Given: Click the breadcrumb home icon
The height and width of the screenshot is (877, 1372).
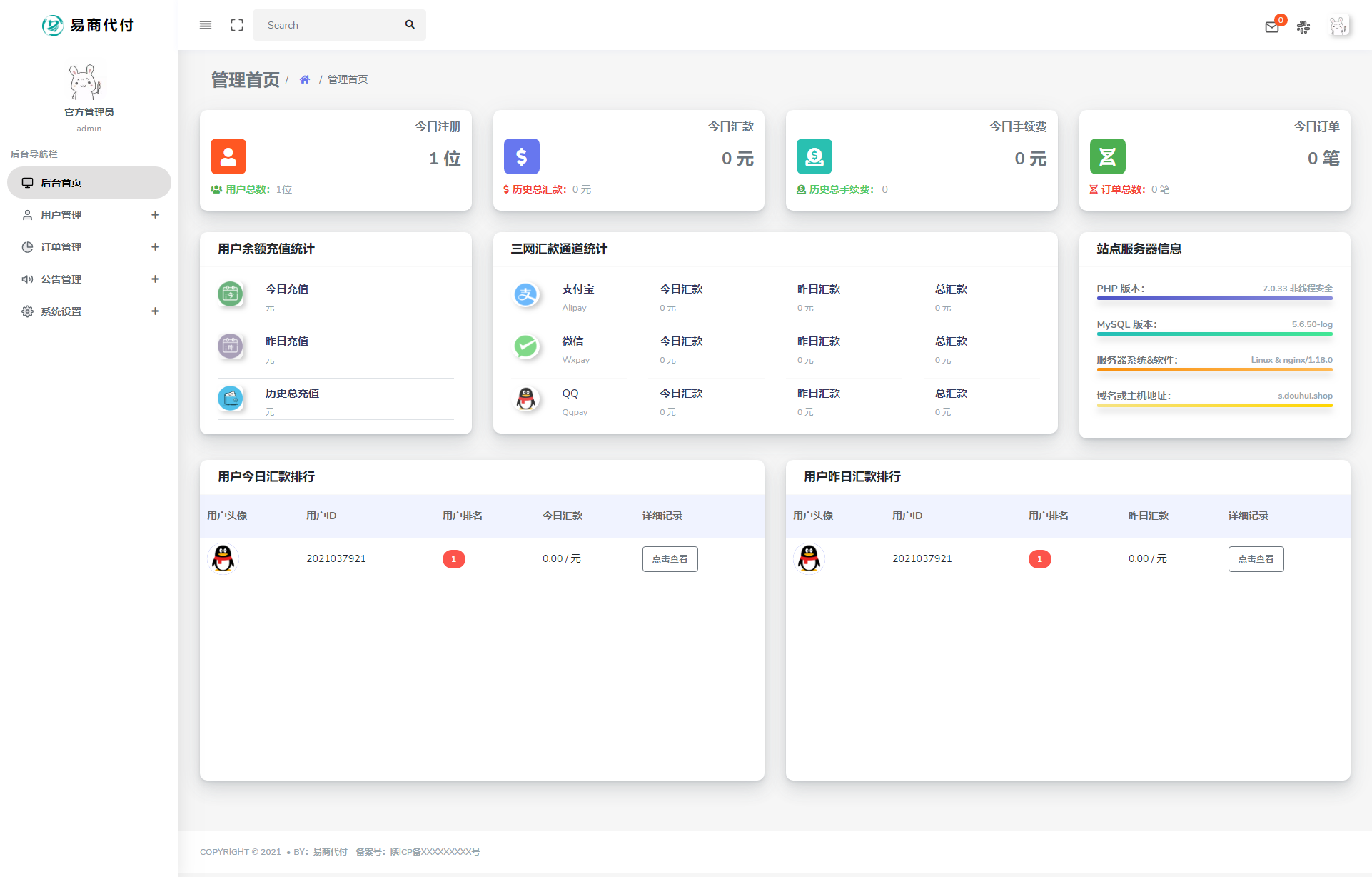Looking at the screenshot, I should (305, 79).
